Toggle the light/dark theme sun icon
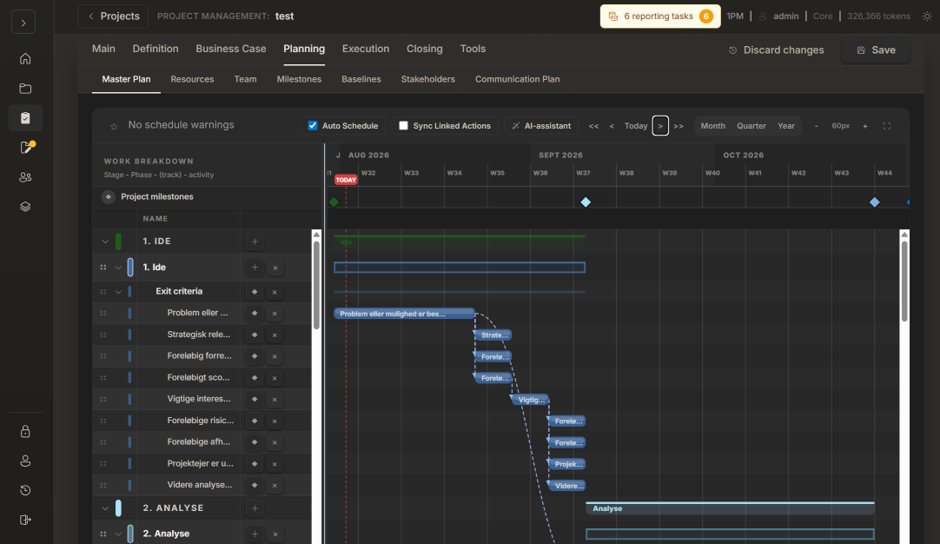The image size is (940, 544). pyautogui.click(x=927, y=17)
